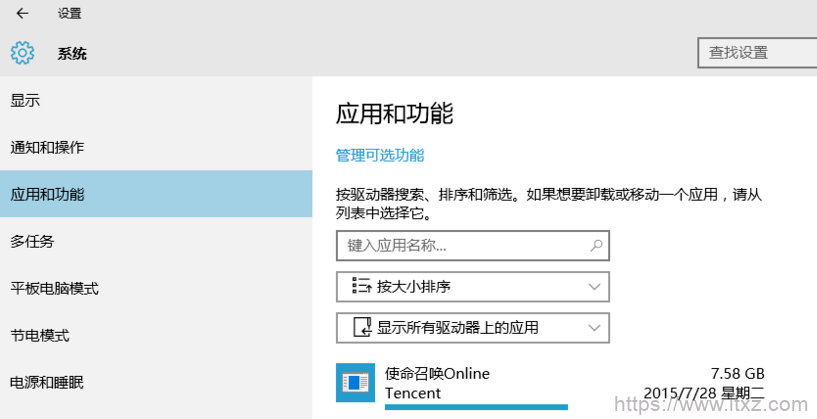Click the system settings gear icon

(22, 53)
